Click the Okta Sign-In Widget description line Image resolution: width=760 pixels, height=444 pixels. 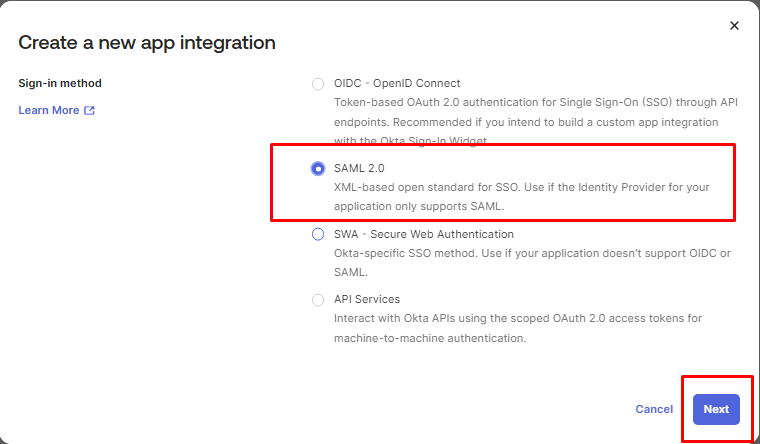click(x=410, y=141)
